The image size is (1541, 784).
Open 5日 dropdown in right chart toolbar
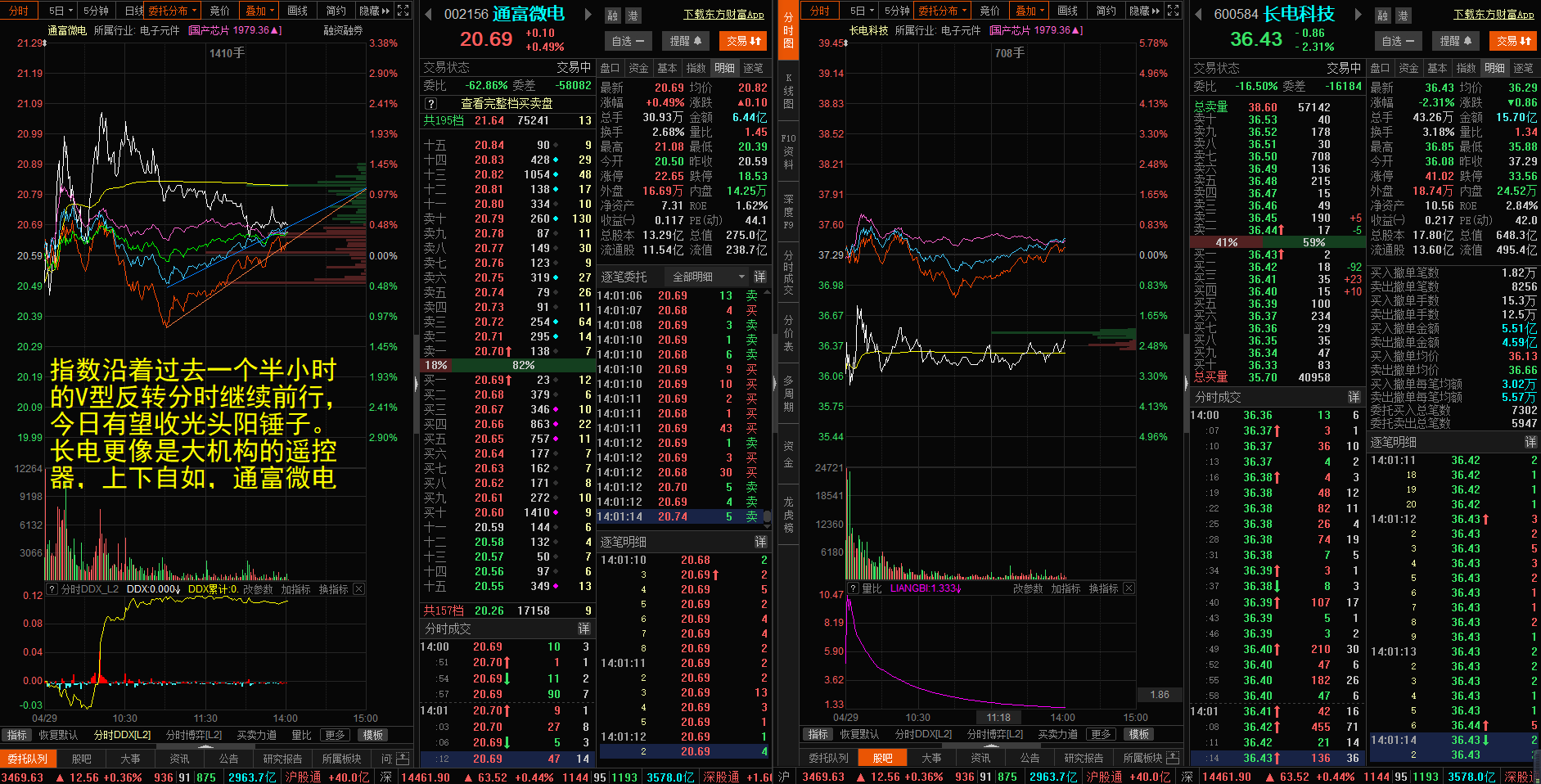tap(861, 11)
